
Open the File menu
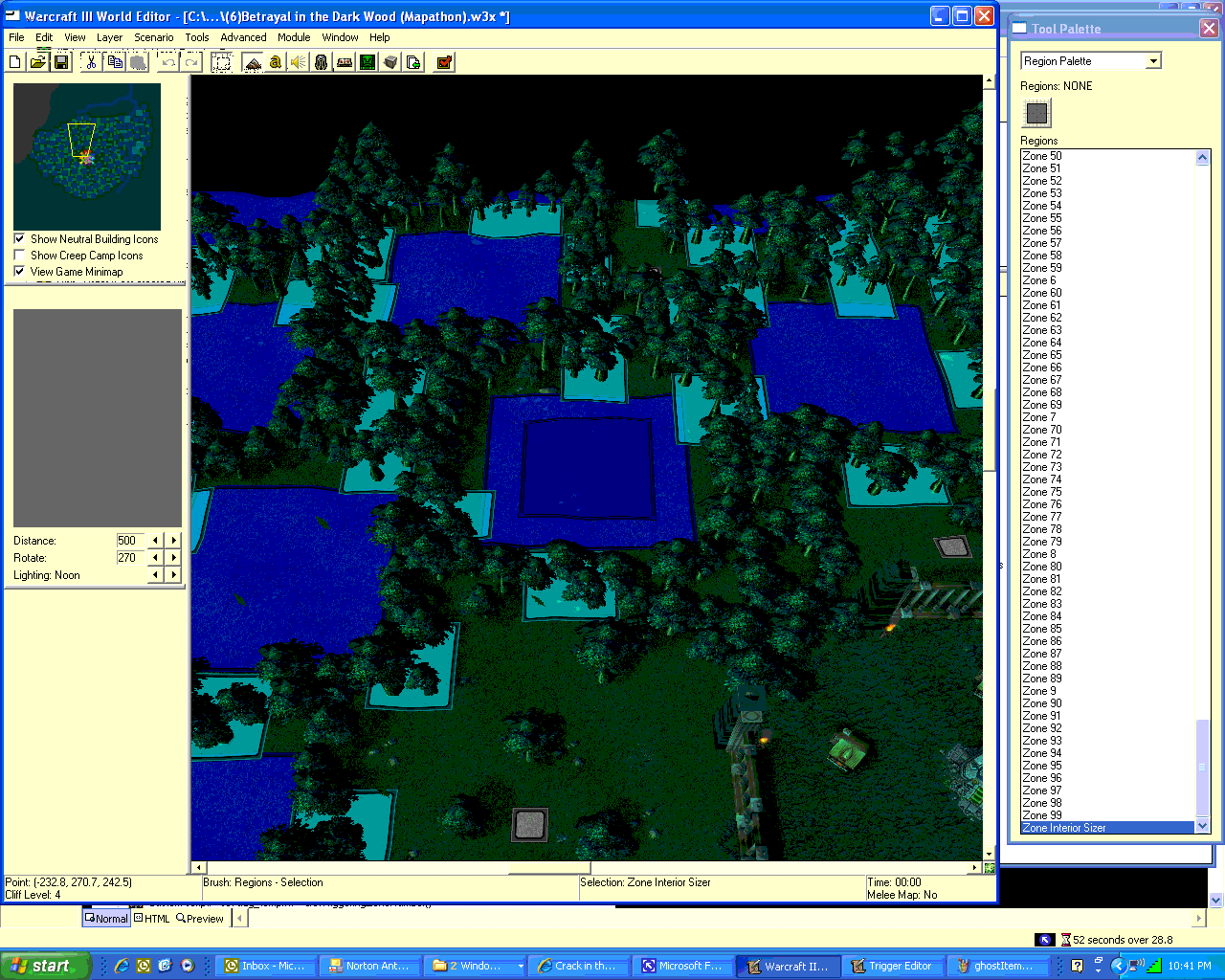tap(16, 37)
